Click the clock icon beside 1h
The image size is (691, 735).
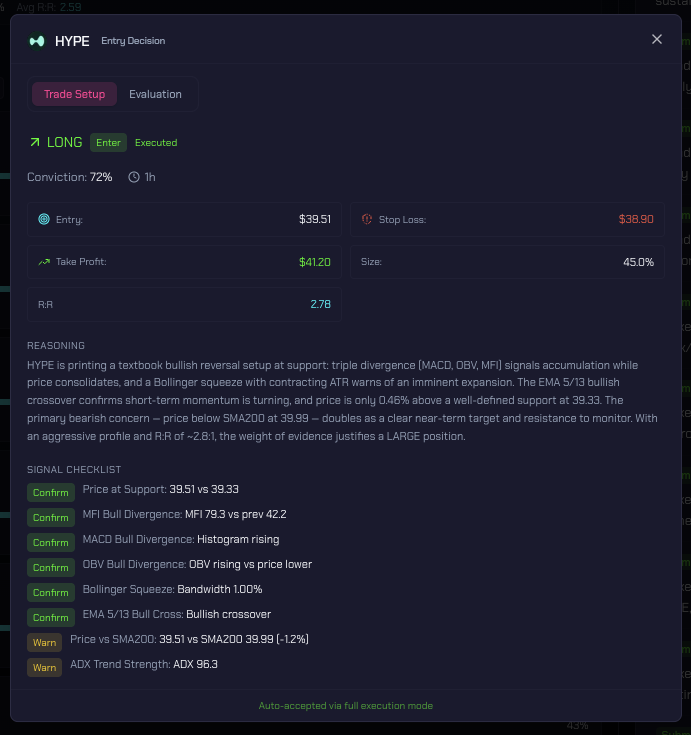[134, 177]
